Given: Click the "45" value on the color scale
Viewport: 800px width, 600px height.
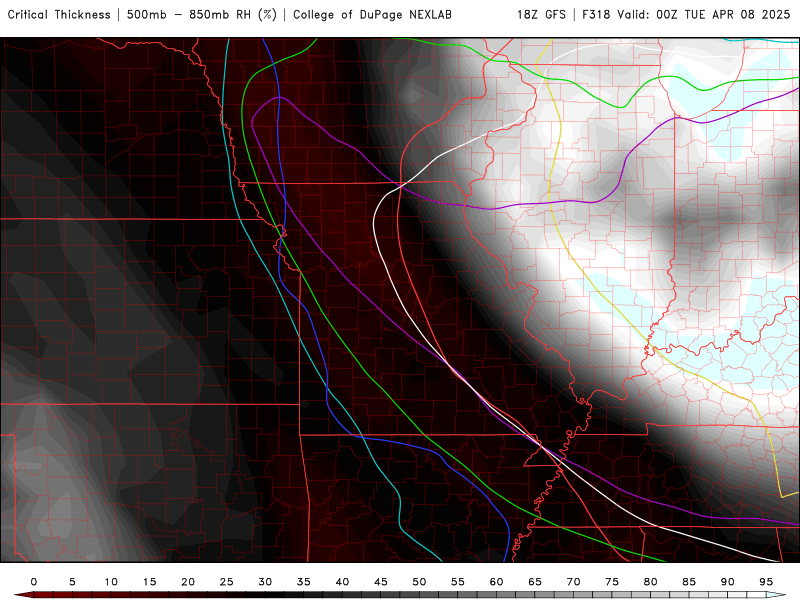Looking at the screenshot, I should pyautogui.click(x=381, y=582).
